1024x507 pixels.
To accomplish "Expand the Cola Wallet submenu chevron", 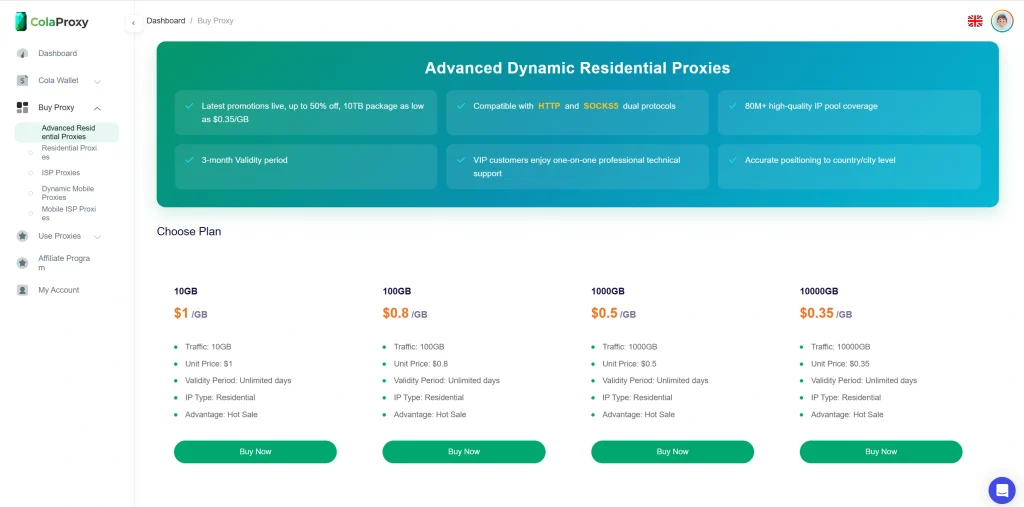I will coord(97,81).
